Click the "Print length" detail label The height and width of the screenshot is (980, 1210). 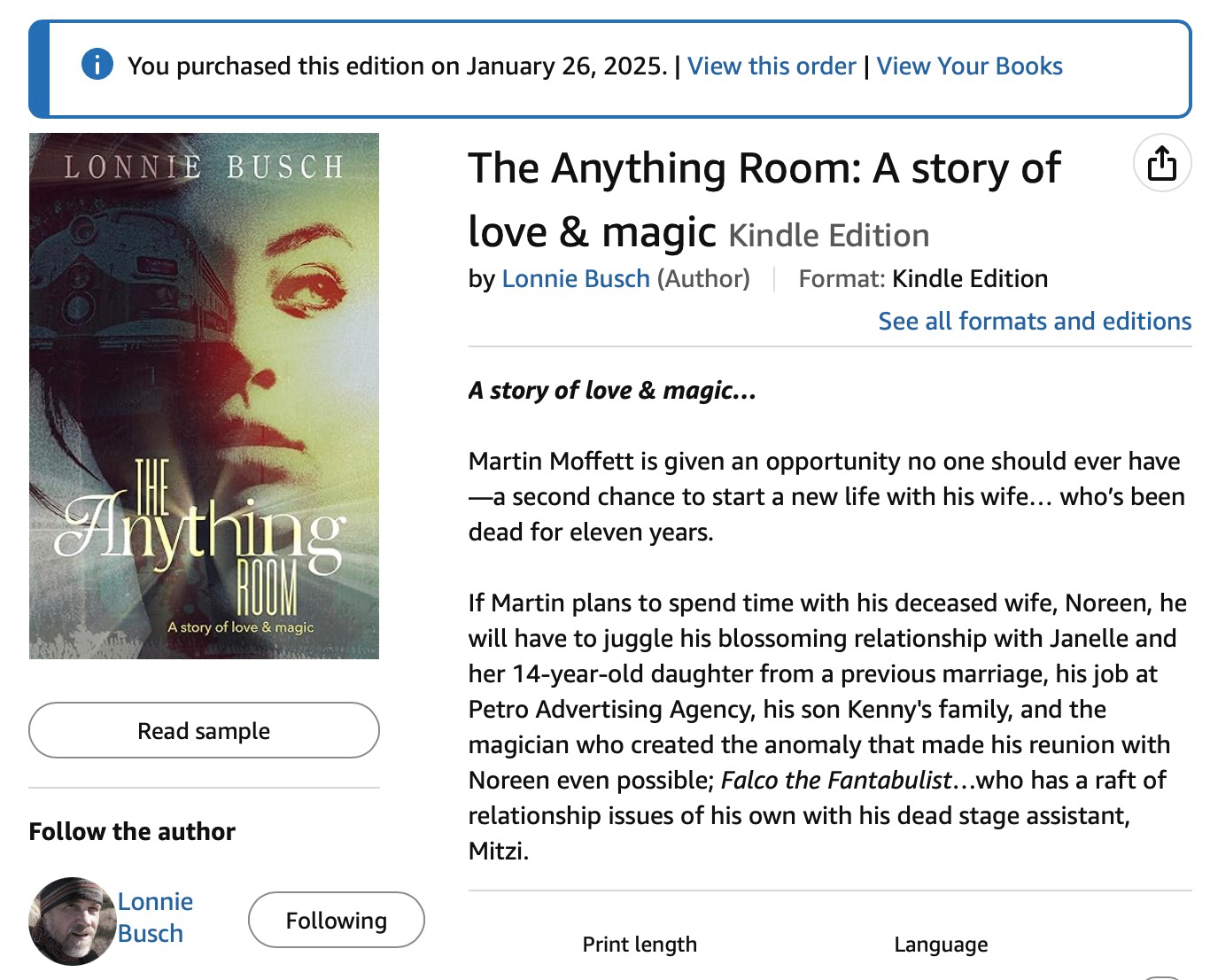[640, 945]
